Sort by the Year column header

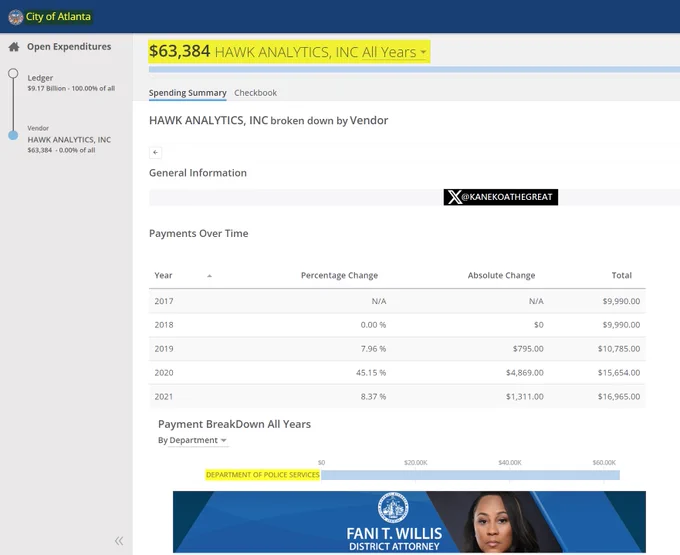point(163,275)
